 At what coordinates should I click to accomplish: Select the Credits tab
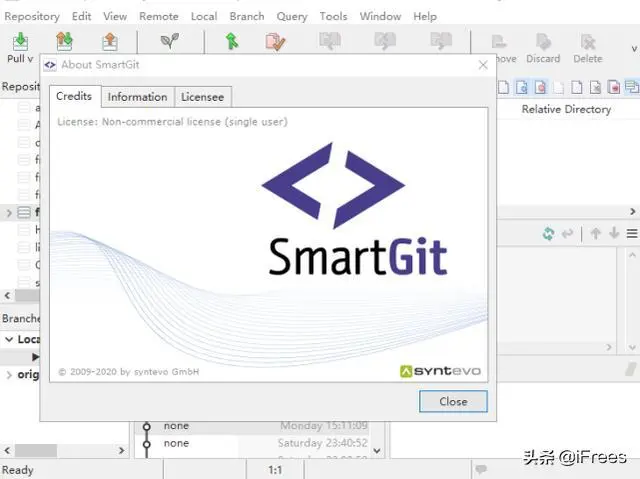coord(74,96)
